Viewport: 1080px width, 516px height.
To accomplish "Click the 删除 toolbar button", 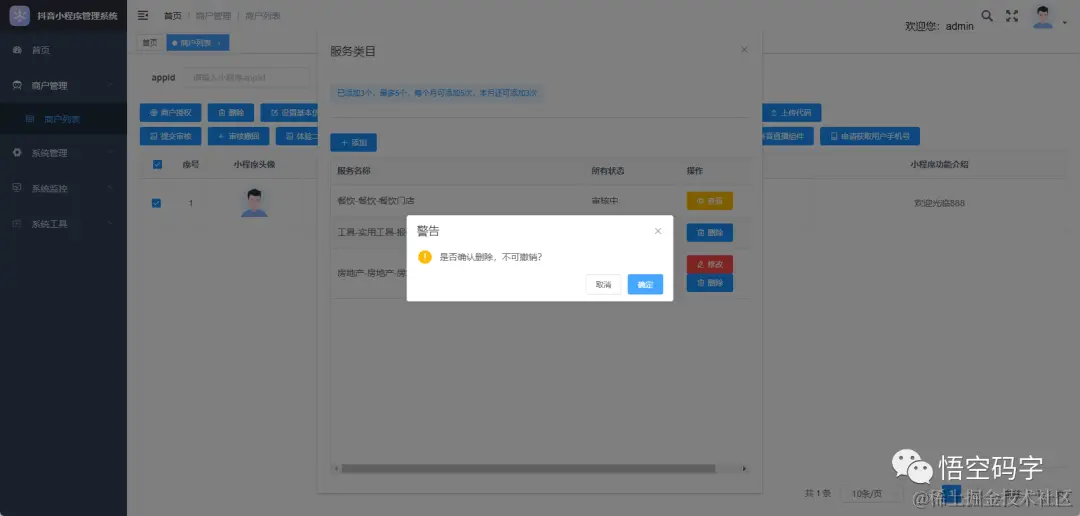I will 231,113.
